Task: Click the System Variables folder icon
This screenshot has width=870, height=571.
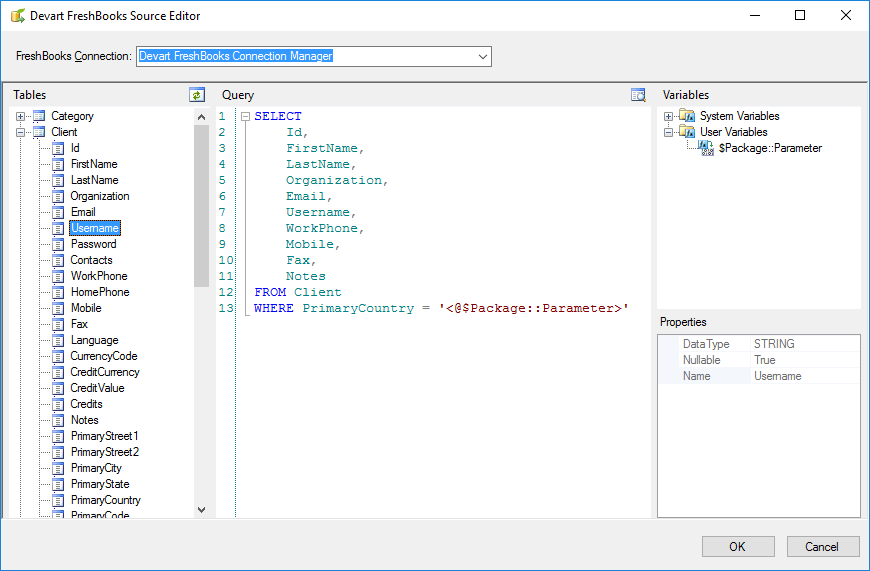Action: [687, 116]
